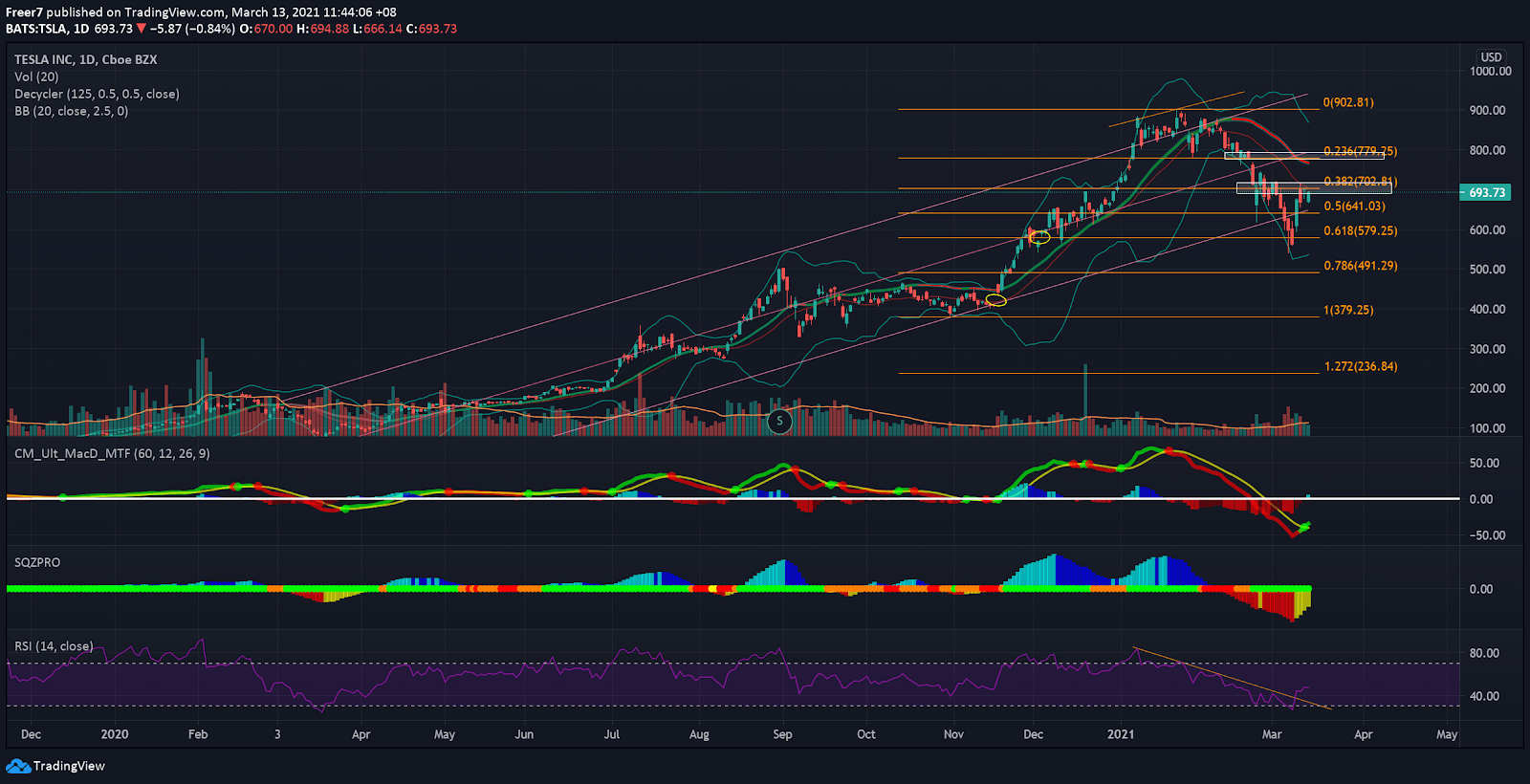The height and width of the screenshot is (784, 1530).
Task: Click the 200.00 price axis label
Action: point(1488,389)
